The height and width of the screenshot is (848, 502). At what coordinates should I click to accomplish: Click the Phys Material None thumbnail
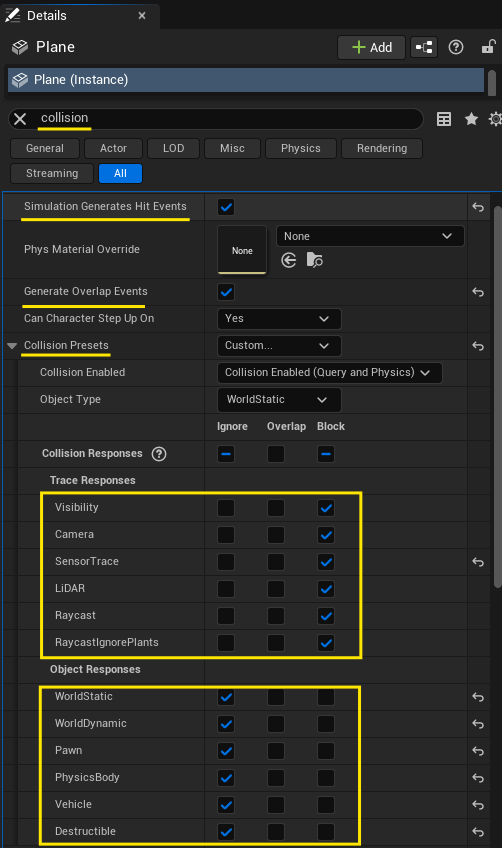click(242, 250)
